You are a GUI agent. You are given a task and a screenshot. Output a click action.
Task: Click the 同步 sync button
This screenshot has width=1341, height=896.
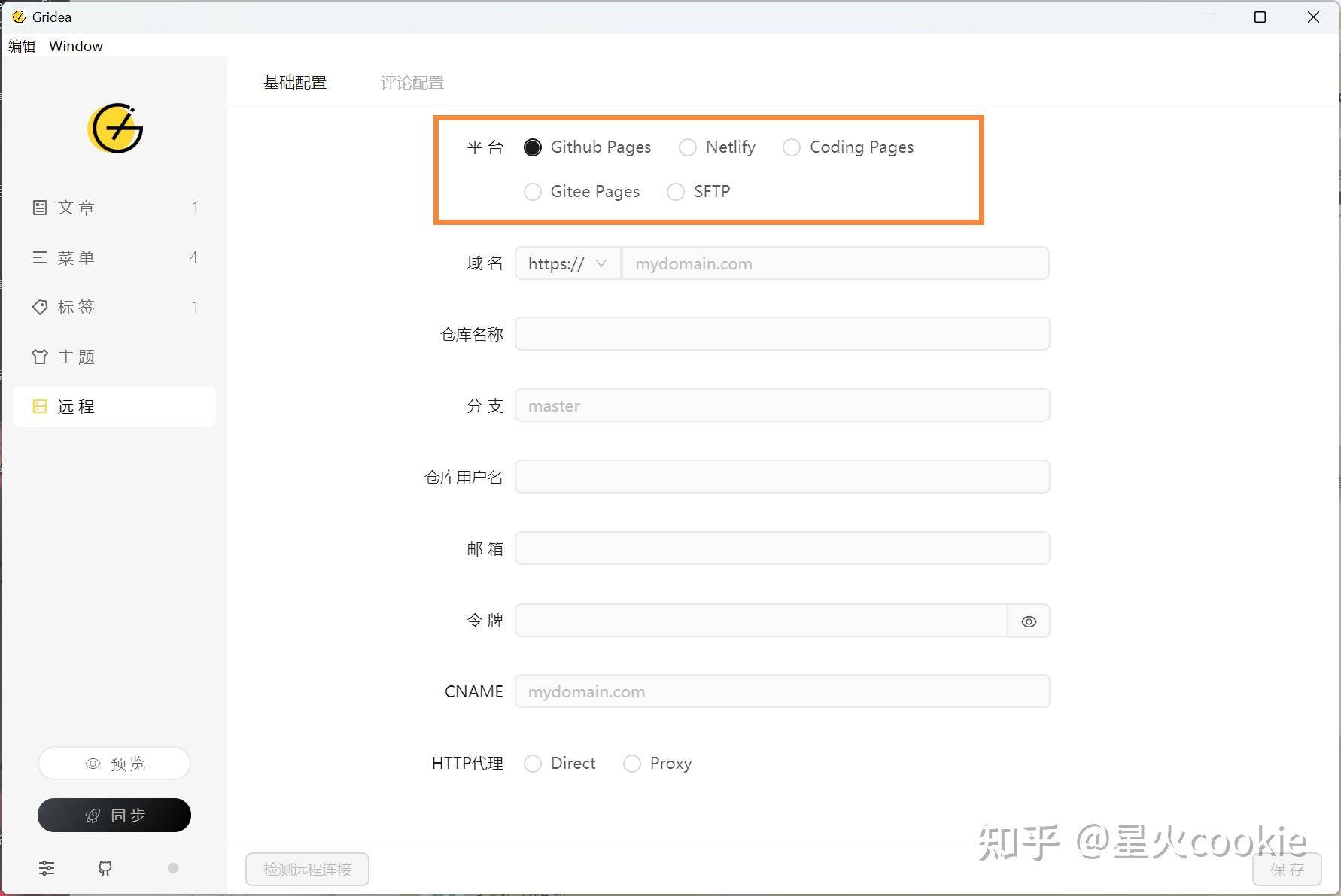(114, 816)
